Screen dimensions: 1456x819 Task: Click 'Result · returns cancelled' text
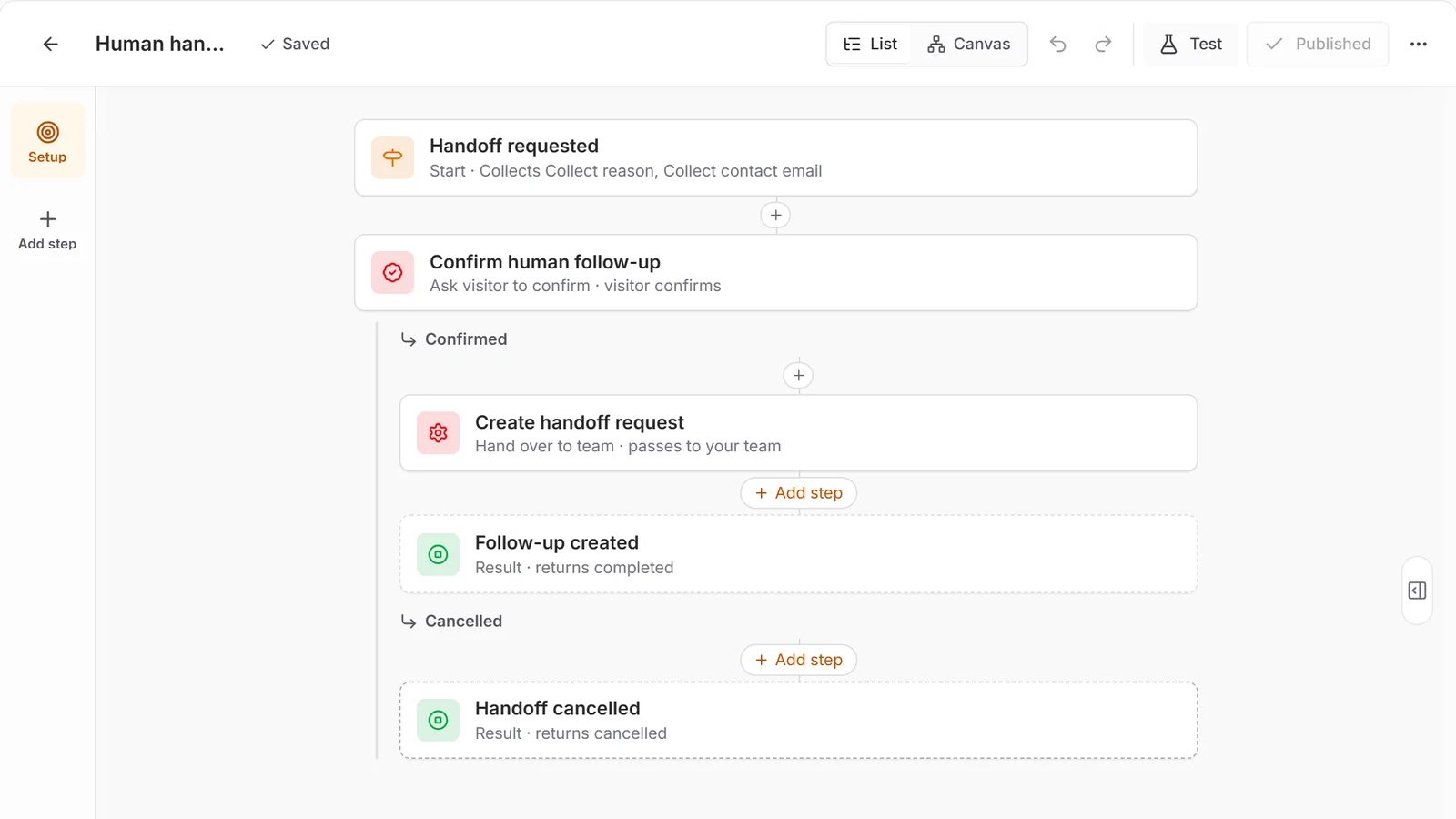click(571, 733)
